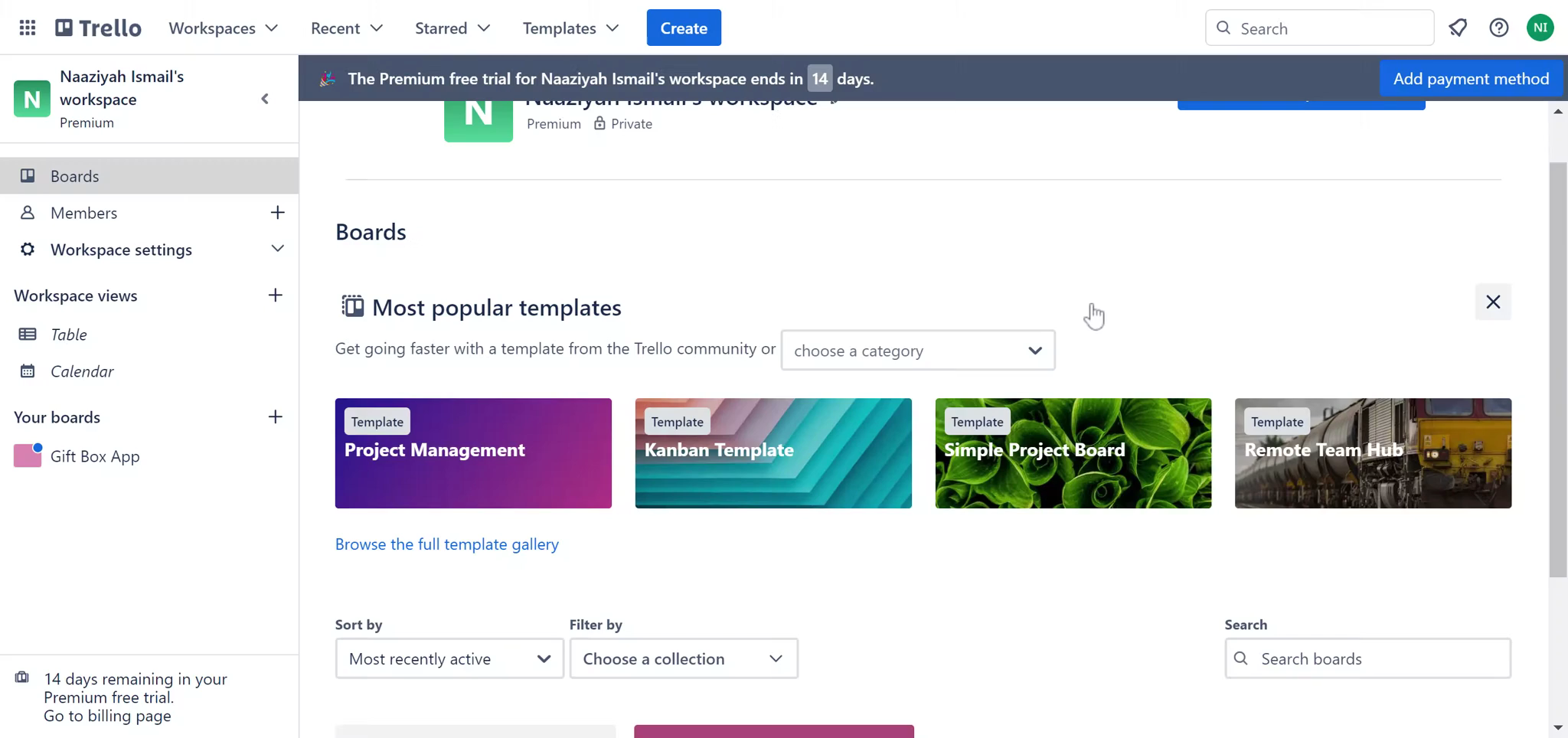This screenshot has width=1568, height=738.
Task: Click the "Premium" label beside workspace logo
Action: [x=554, y=123]
